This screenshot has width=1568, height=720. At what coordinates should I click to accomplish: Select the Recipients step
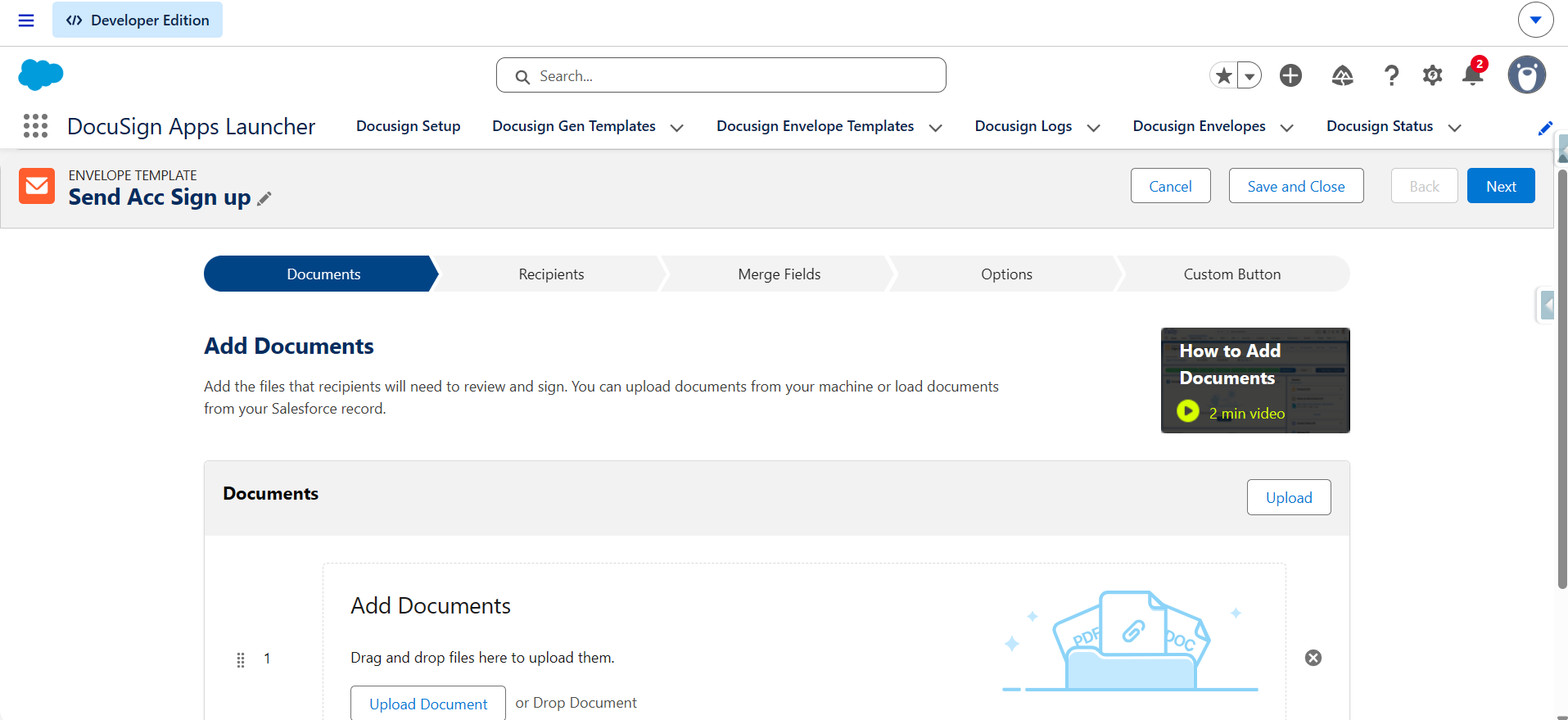click(551, 274)
